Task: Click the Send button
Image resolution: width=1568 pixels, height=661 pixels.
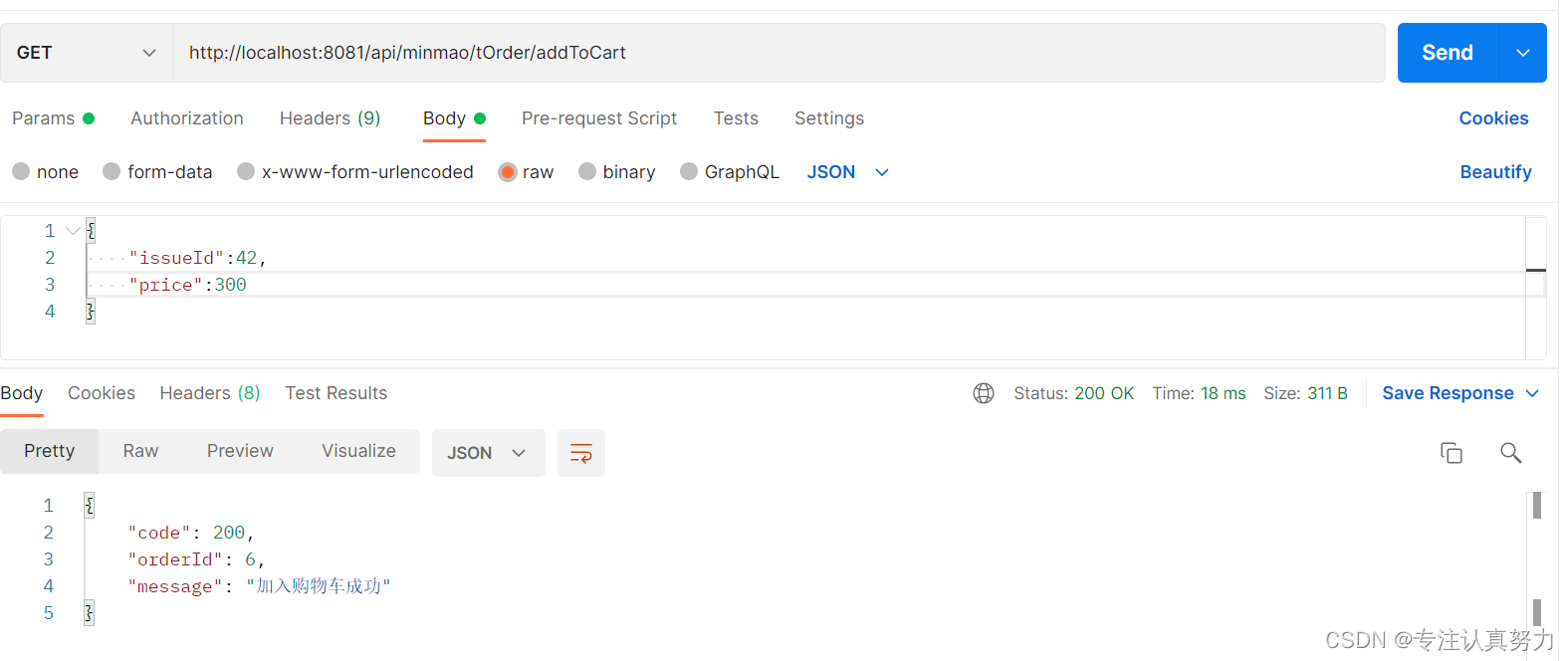Action: pyautogui.click(x=1448, y=53)
